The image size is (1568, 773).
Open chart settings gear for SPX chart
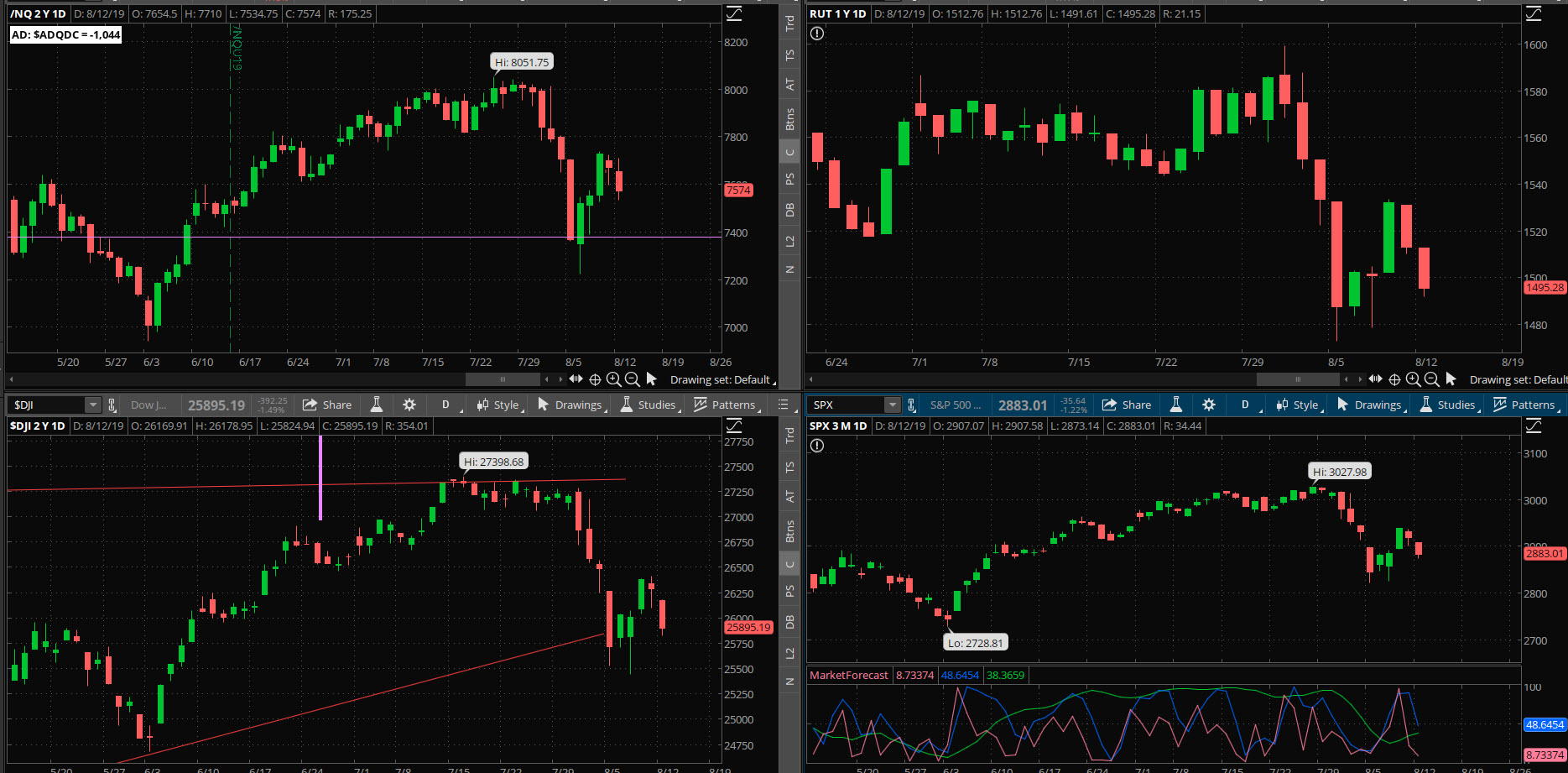pos(1209,405)
